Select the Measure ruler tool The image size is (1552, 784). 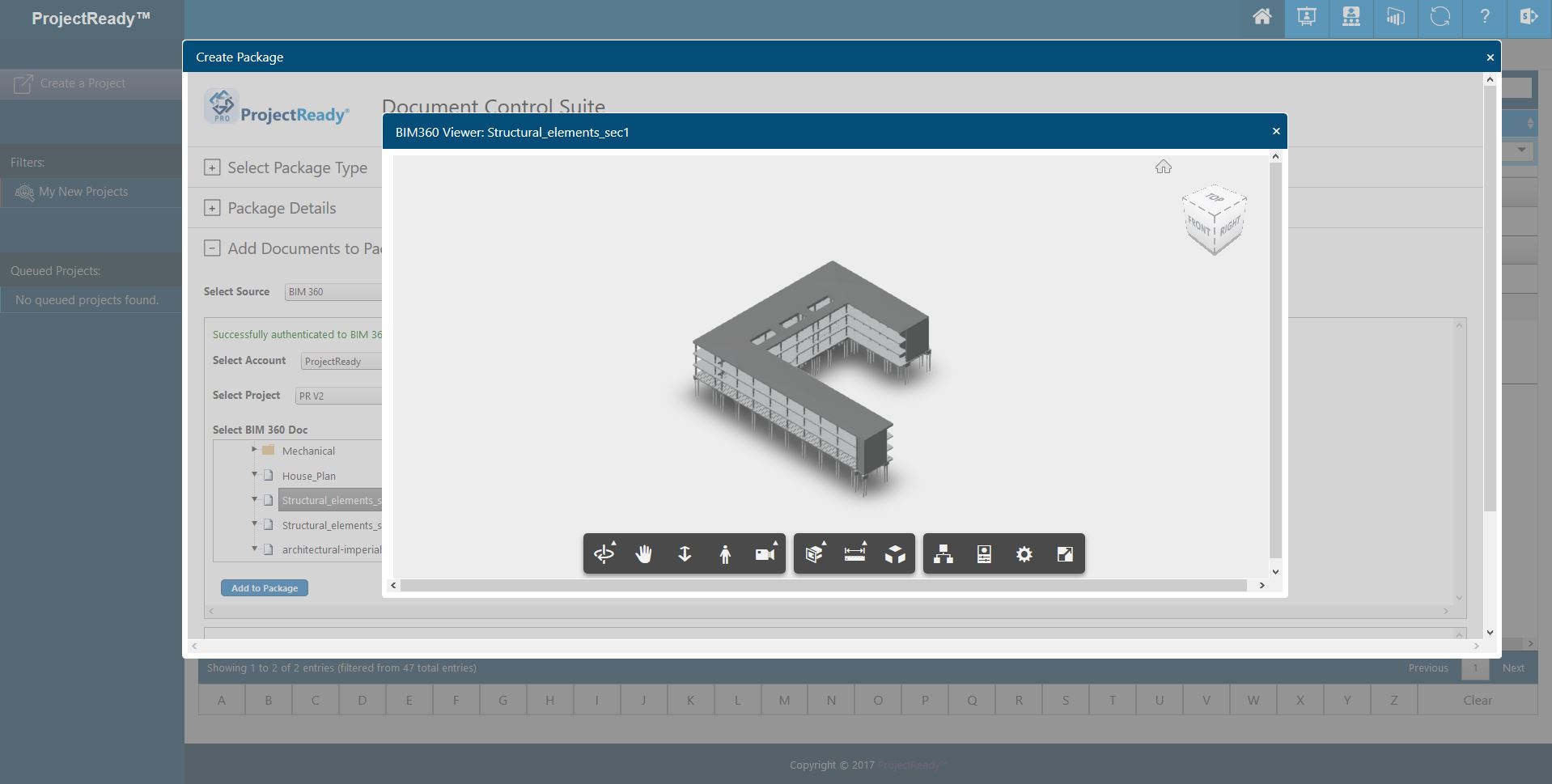(855, 554)
